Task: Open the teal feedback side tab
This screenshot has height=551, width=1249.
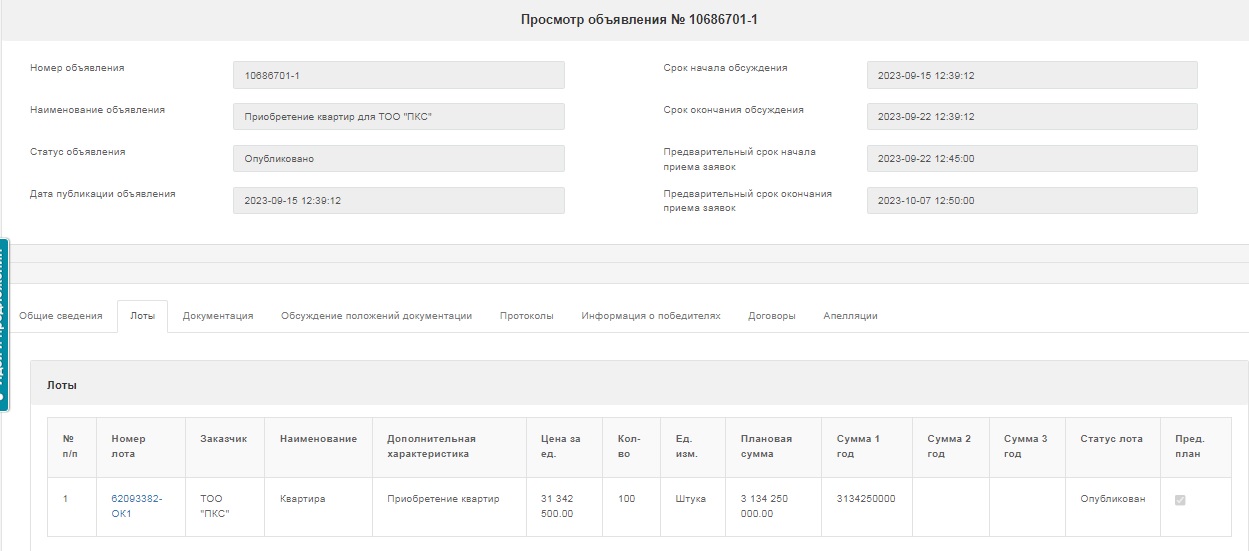Action: coord(4,325)
